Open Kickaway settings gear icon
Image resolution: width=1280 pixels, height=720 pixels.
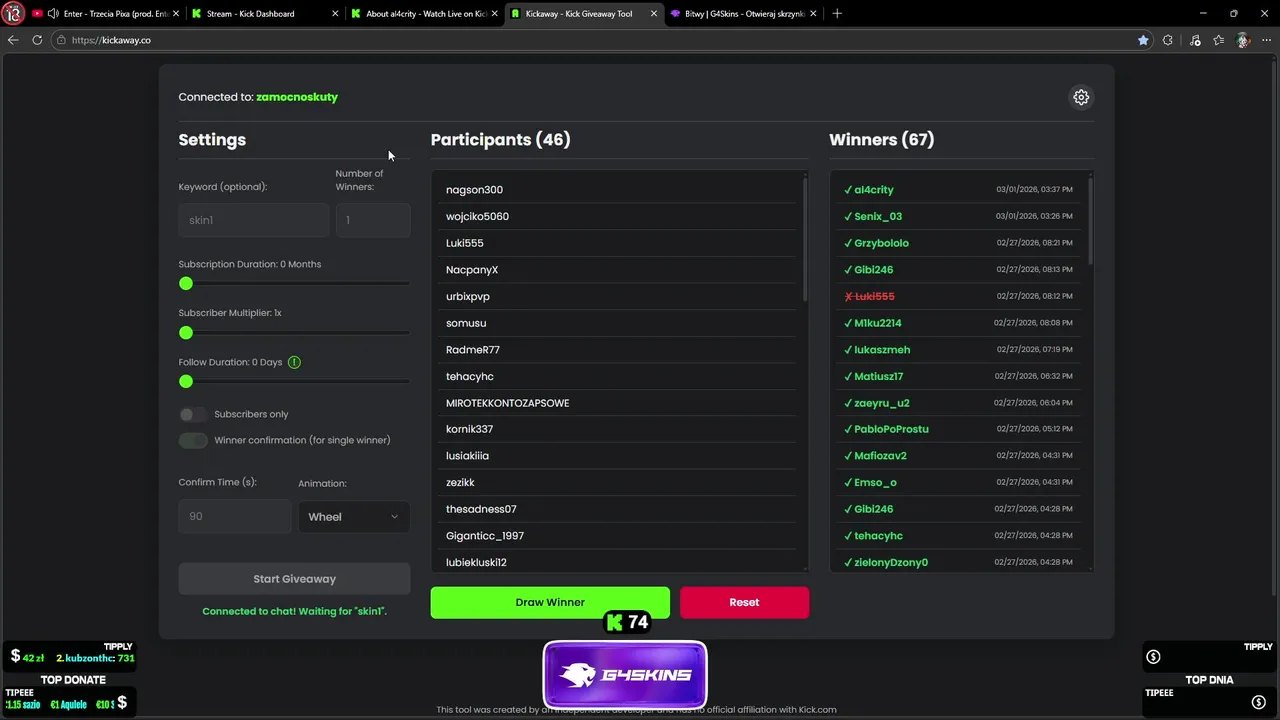tap(1081, 97)
